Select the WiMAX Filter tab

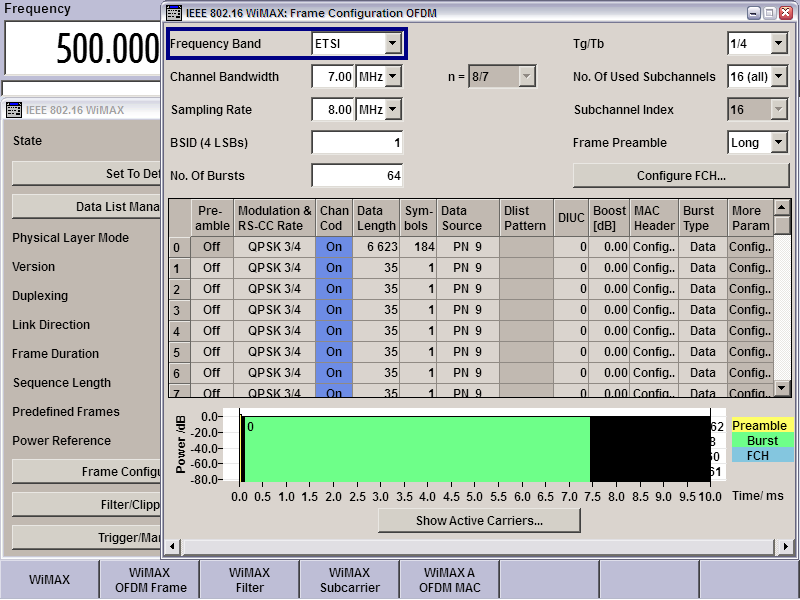pyautogui.click(x=249, y=580)
